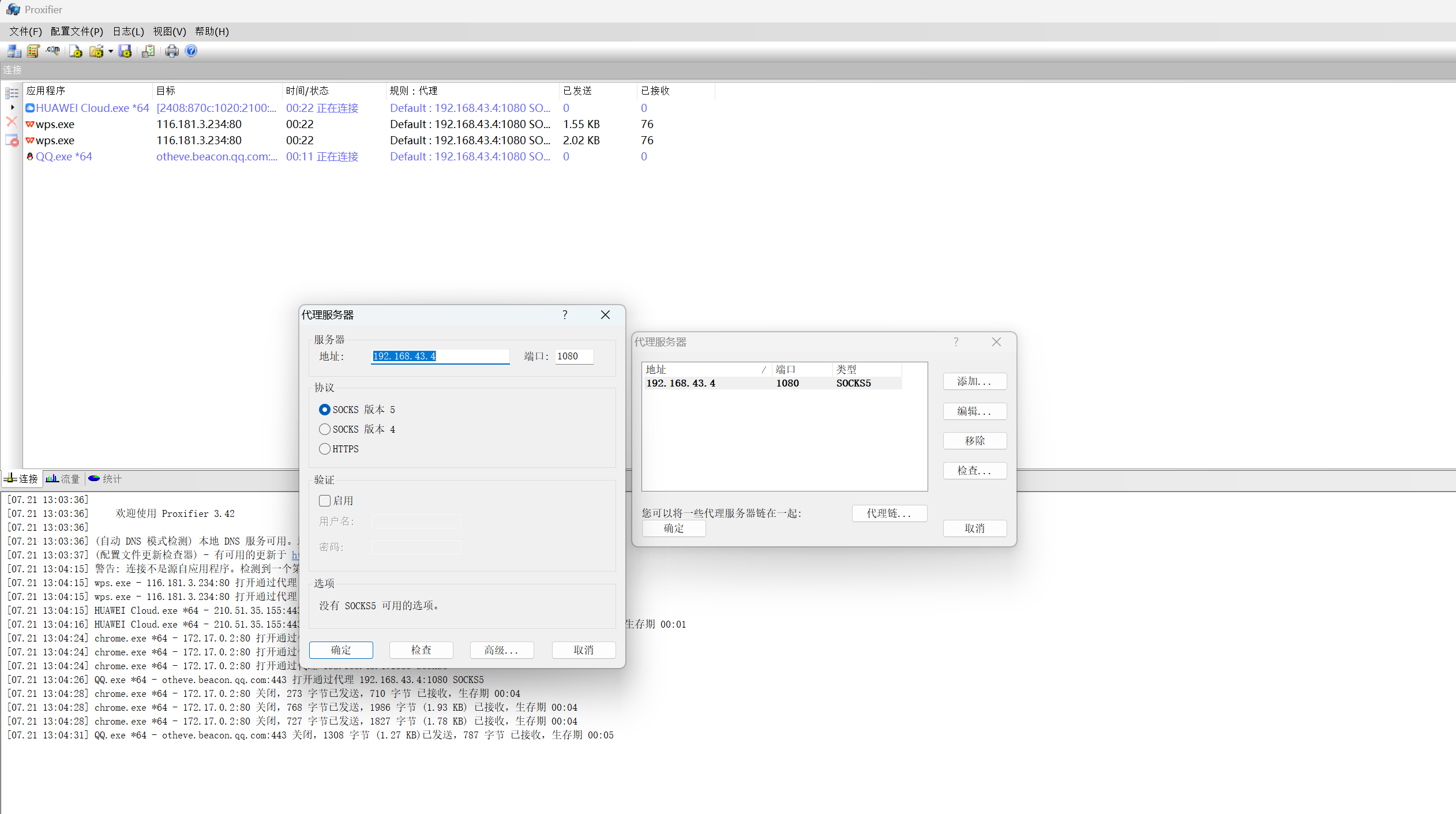Open the dropdown arrow next to Open Profile
This screenshot has height=814, width=1456.
pyautogui.click(x=110, y=51)
